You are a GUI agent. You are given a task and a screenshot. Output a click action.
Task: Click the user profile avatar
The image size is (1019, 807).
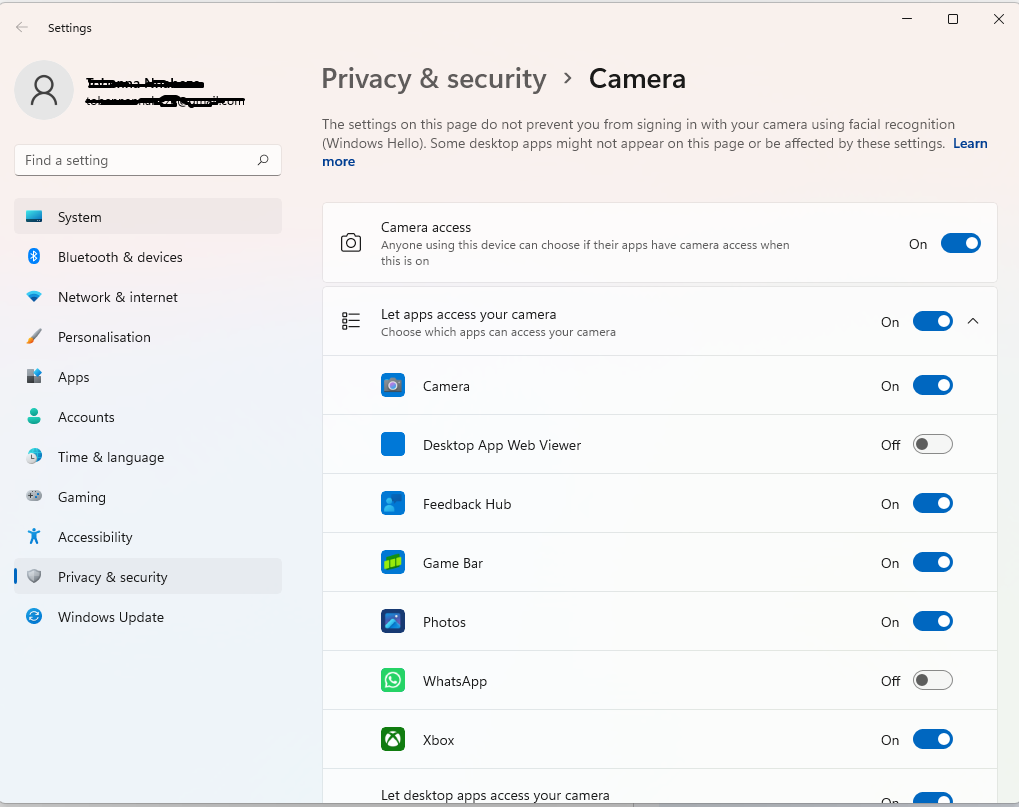[x=44, y=91]
